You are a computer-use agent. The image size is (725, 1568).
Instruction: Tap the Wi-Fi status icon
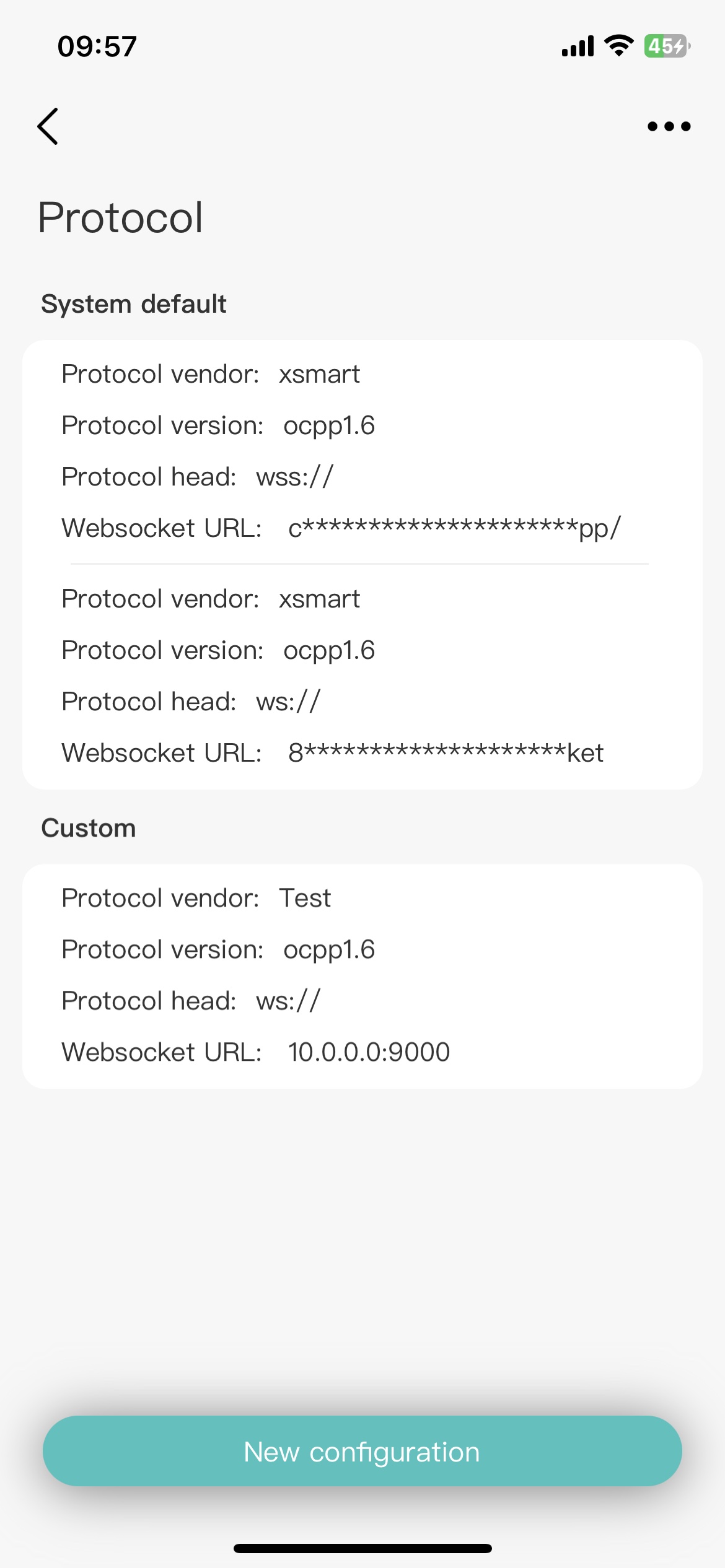click(x=618, y=46)
